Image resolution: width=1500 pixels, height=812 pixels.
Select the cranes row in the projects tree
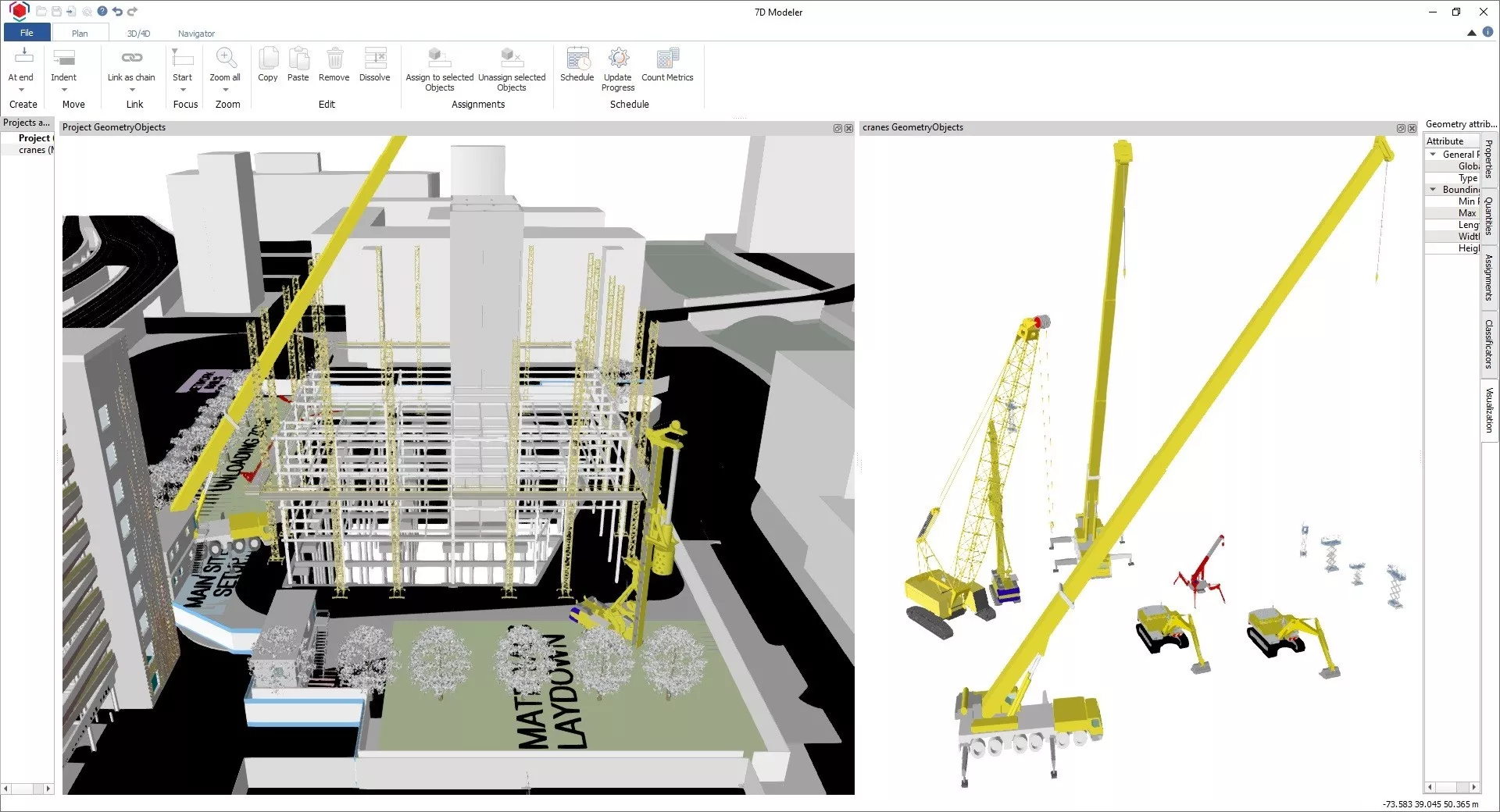[27, 150]
